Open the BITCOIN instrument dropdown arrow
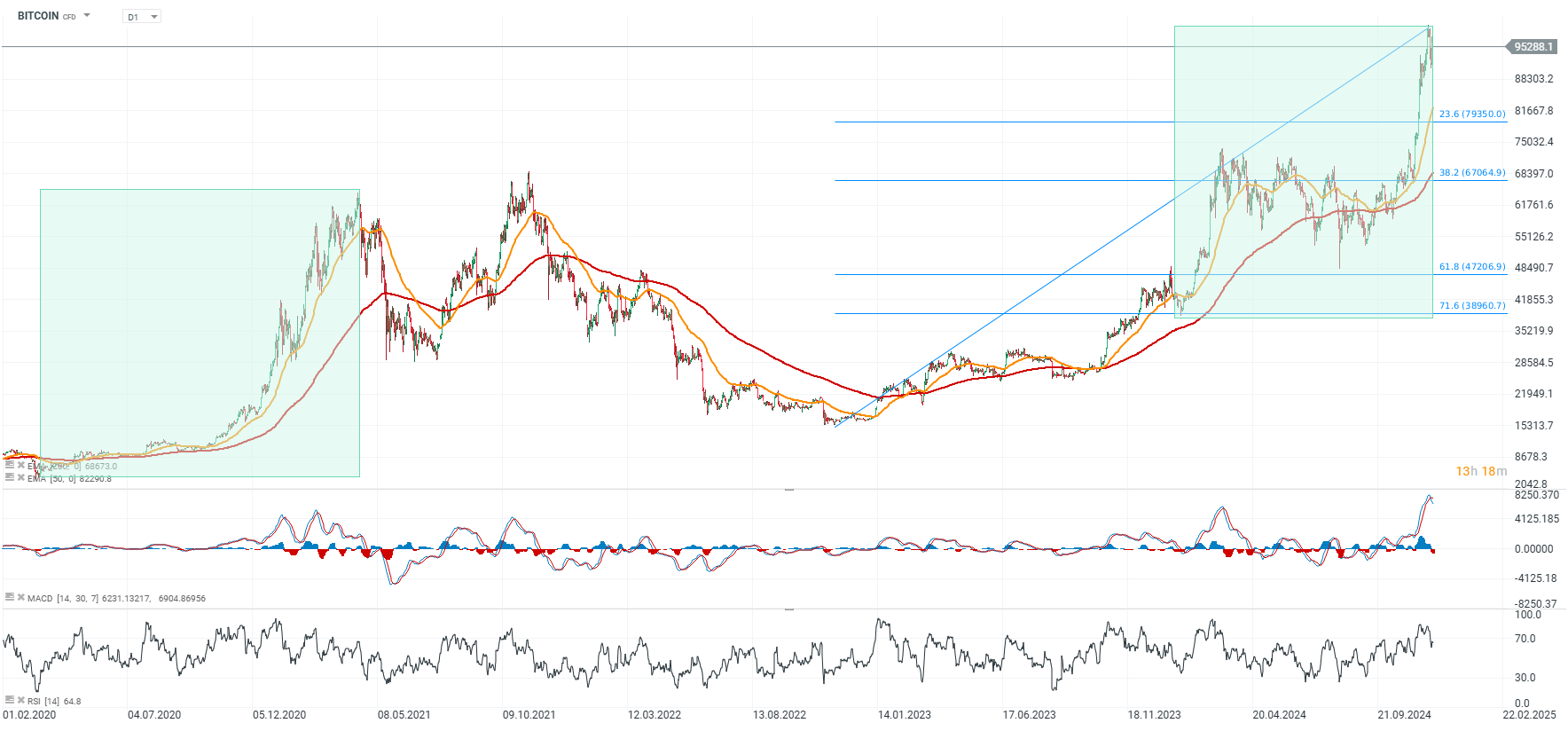Image resolution: width=1568 pixels, height=731 pixels. pyautogui.click(x=87, y=16)
